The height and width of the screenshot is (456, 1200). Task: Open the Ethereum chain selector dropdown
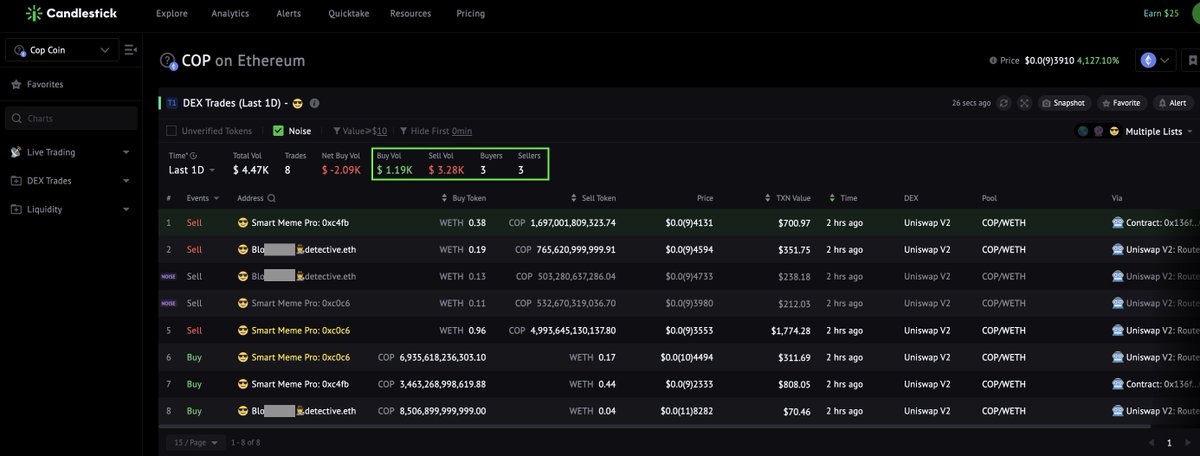[1155, 61]
